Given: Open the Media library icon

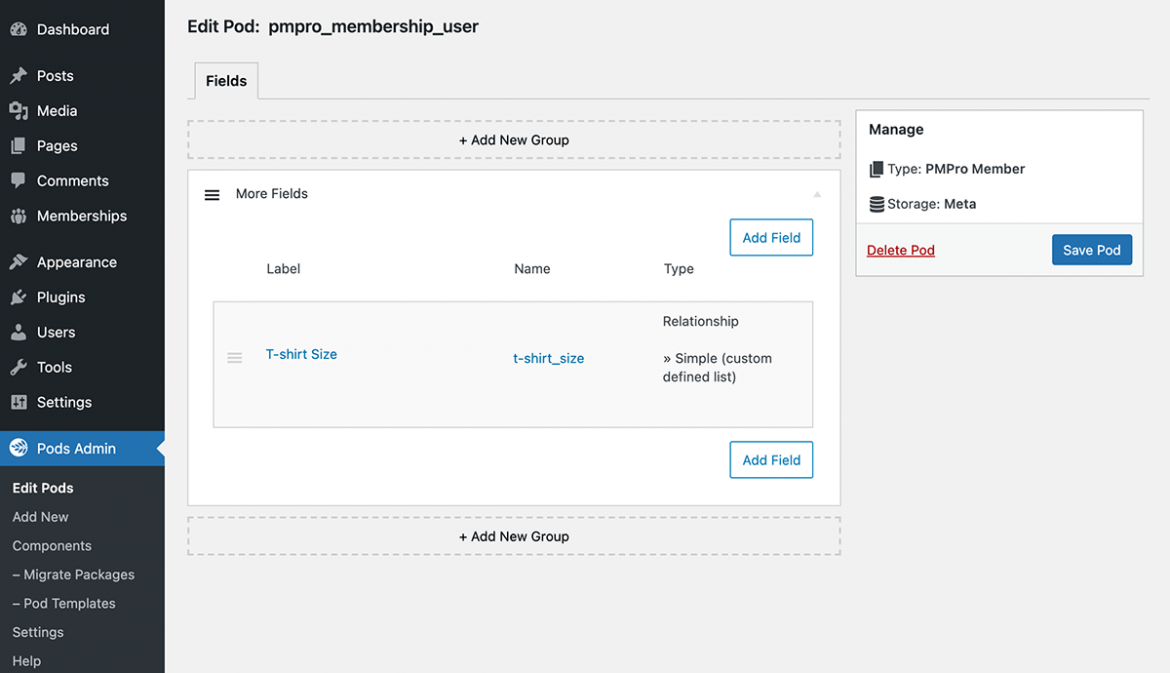Looking at the screenshot, I should (x=18, y=110).
